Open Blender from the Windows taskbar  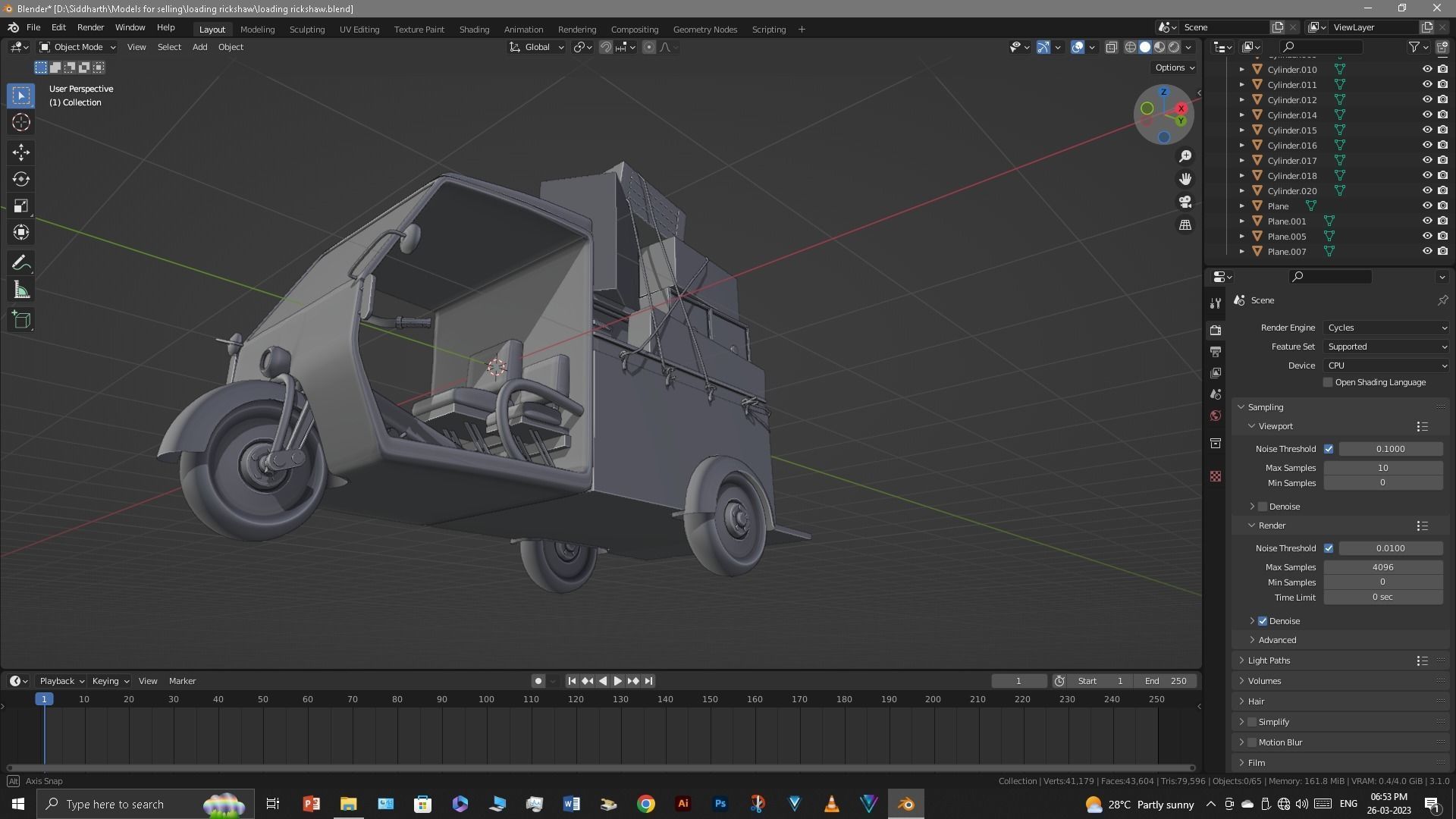[x=906, y=804]
